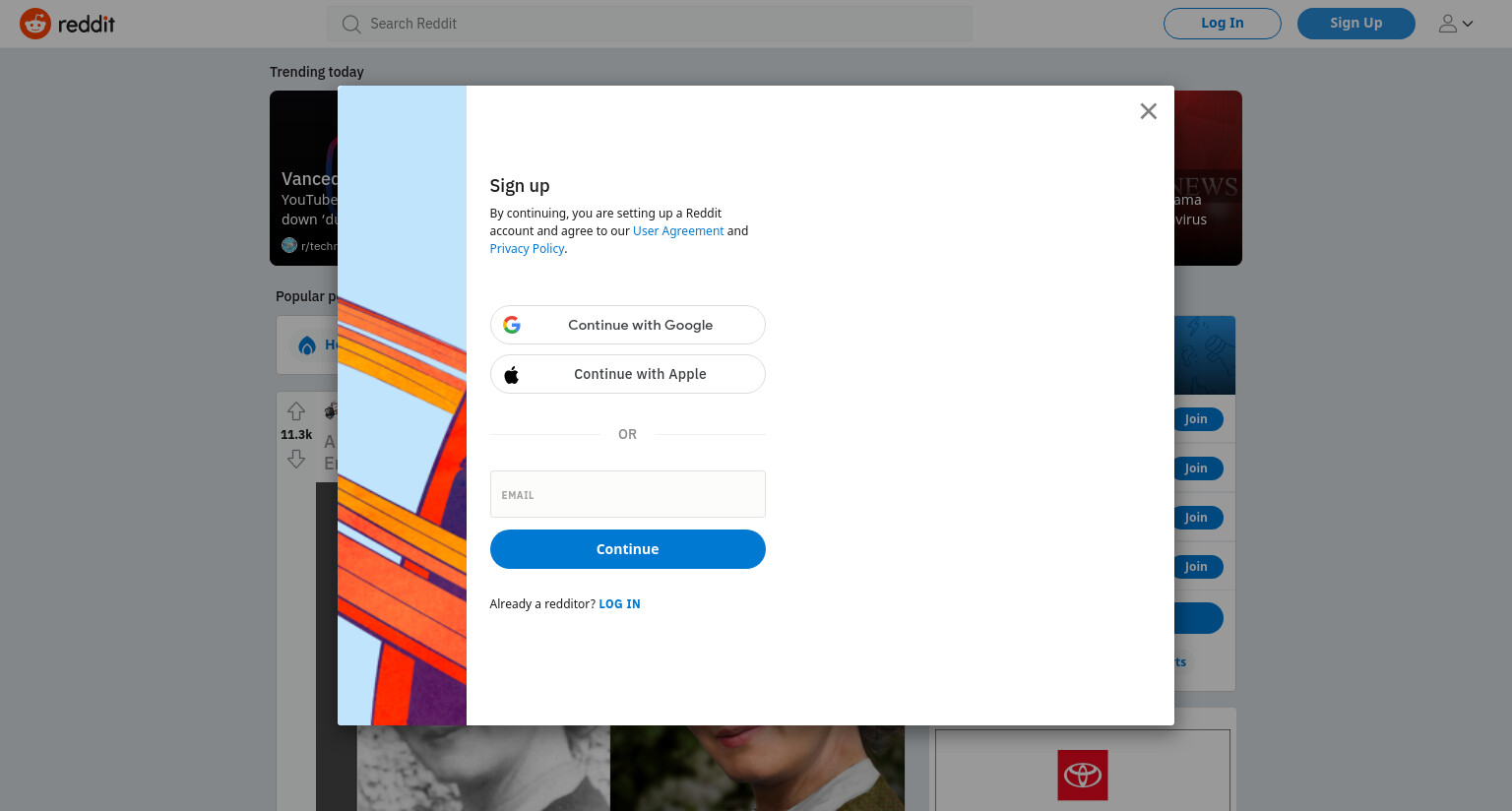The image size is (1512, 811).
Task: Click the Toyota logo advertisement
Action: point(1083,775)
